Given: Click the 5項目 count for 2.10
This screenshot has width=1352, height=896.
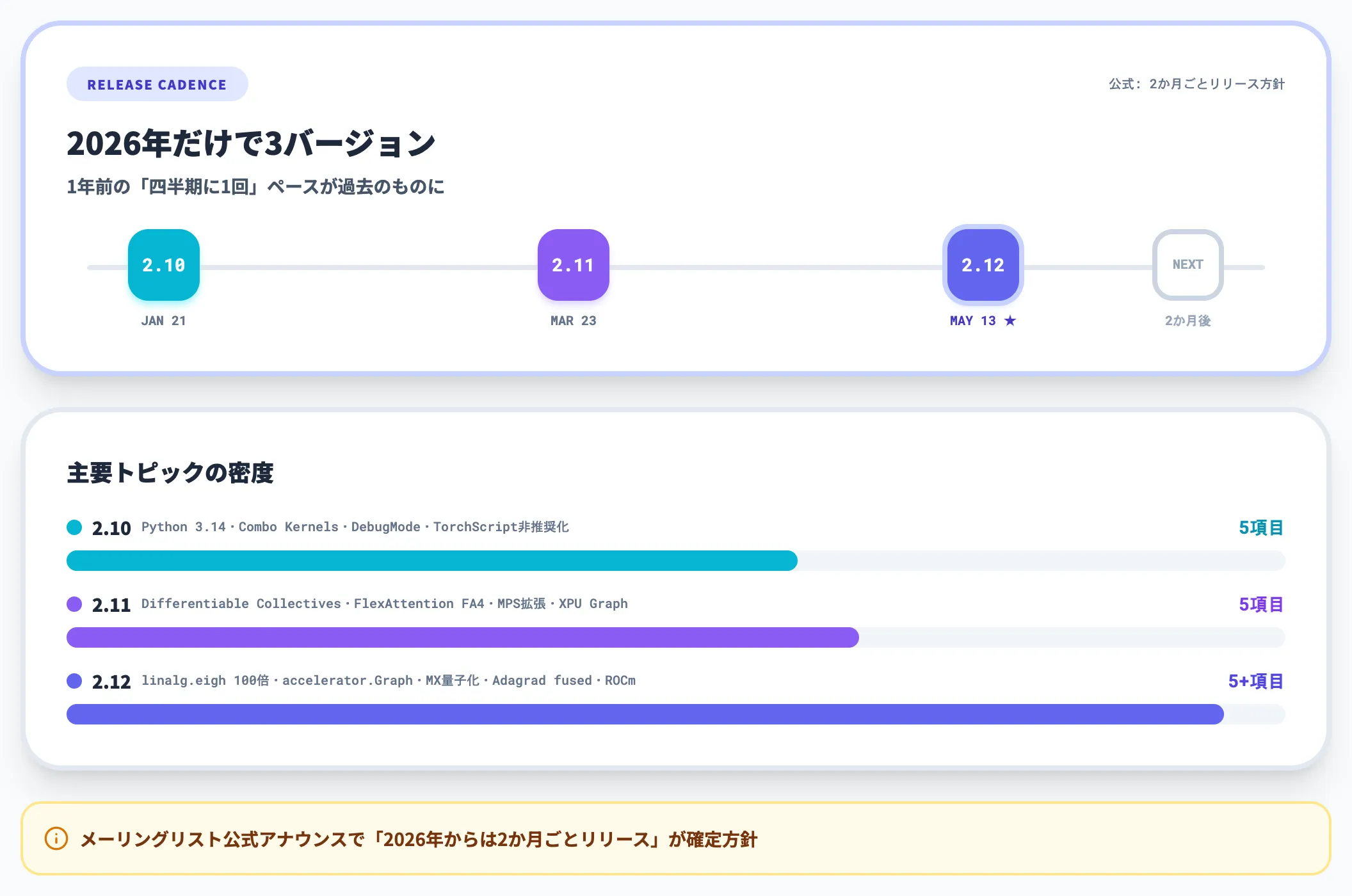Looking at the screenshot, I should [x=1261, y=527].
